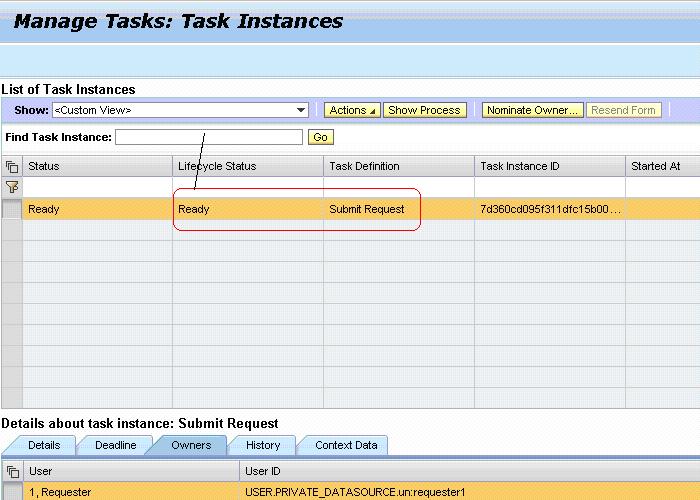Click the select-all icon in owners table header
700x500 pixels.
point(12,471)
